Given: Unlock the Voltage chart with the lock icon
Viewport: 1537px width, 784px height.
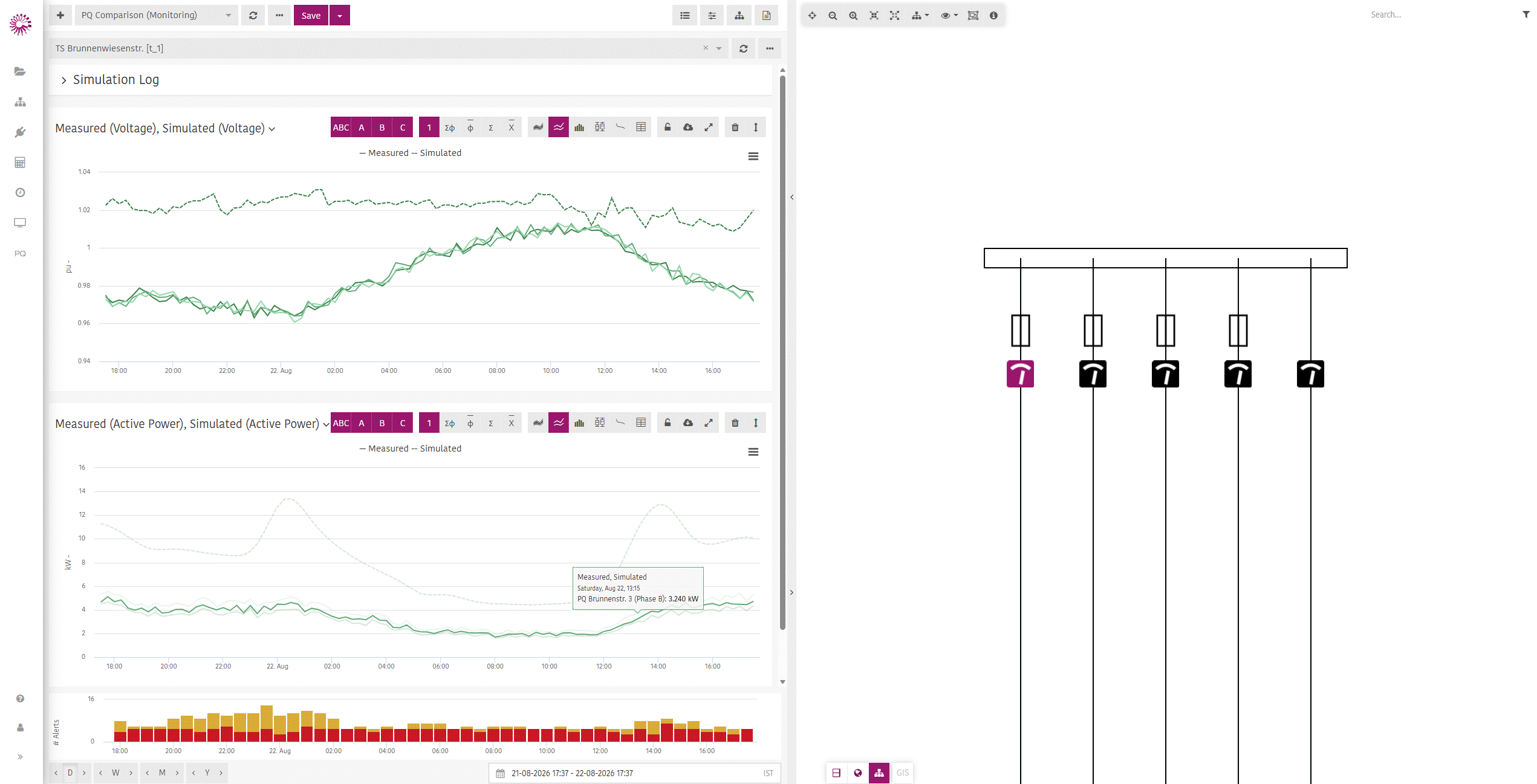Looking at the screenshot, I should pyautogui.click(x=668, y=127).
